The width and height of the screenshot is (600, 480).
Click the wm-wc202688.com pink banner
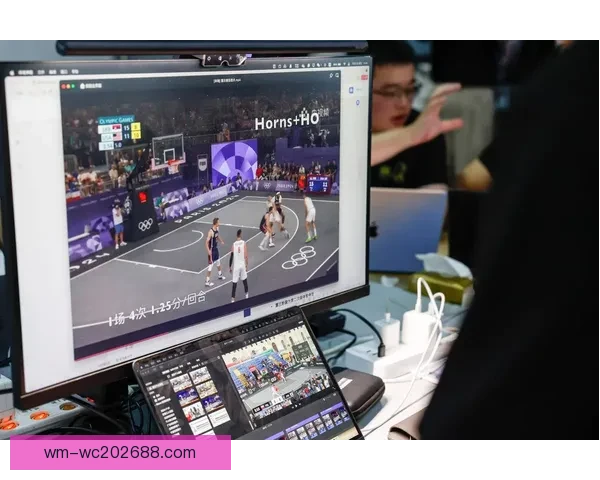120,453
